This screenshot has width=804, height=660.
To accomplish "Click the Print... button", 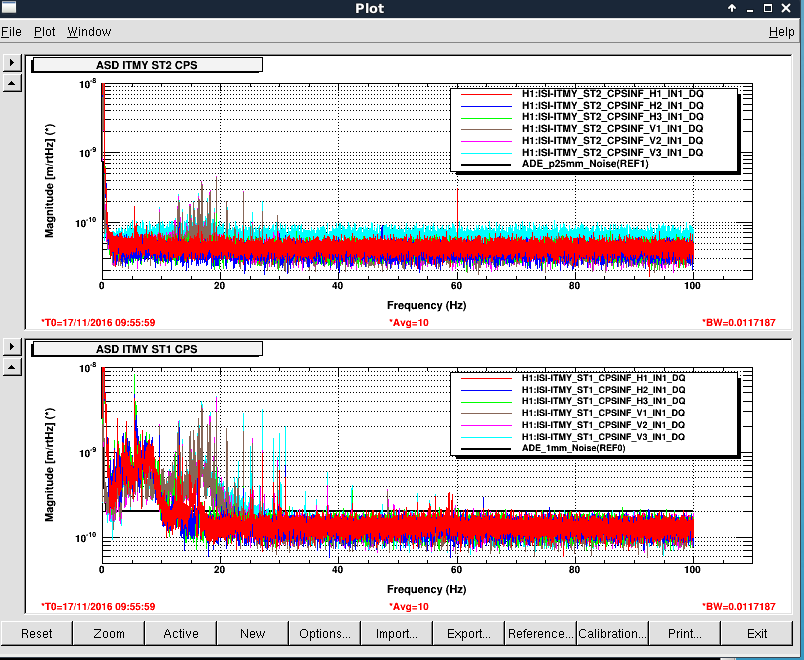I will click(x=685, y=633).
